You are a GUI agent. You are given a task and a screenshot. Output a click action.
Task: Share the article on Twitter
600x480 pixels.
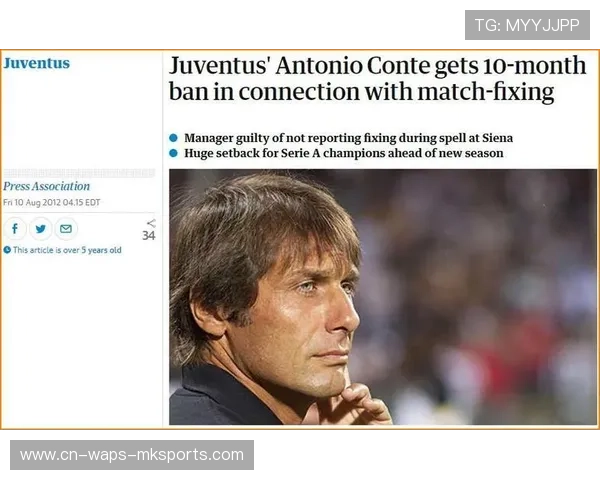tap(41, 229)
